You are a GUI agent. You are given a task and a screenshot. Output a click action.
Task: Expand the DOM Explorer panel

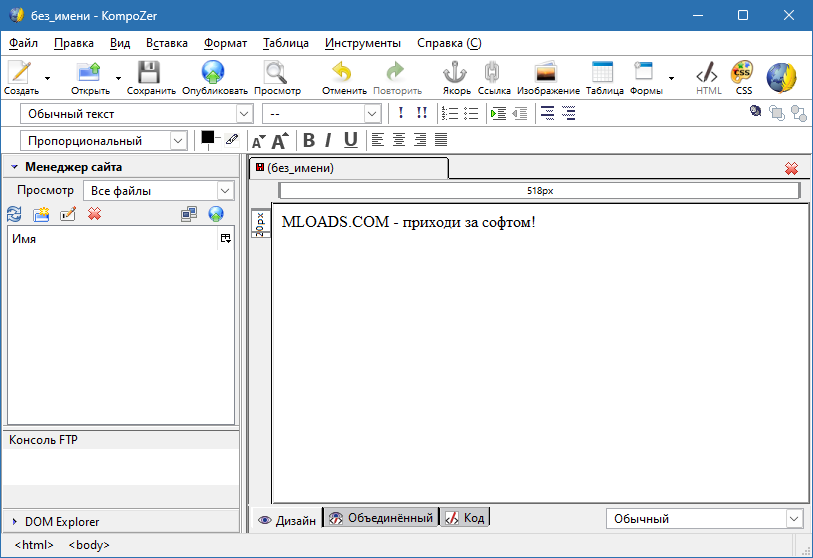(x=15, y=522)
